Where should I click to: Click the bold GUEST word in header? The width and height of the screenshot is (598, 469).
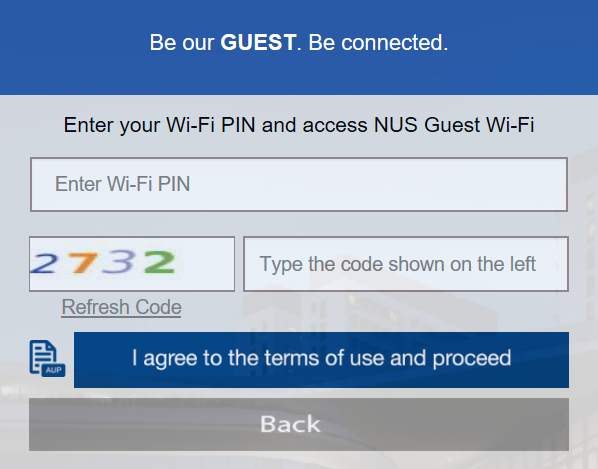point(258,42)
